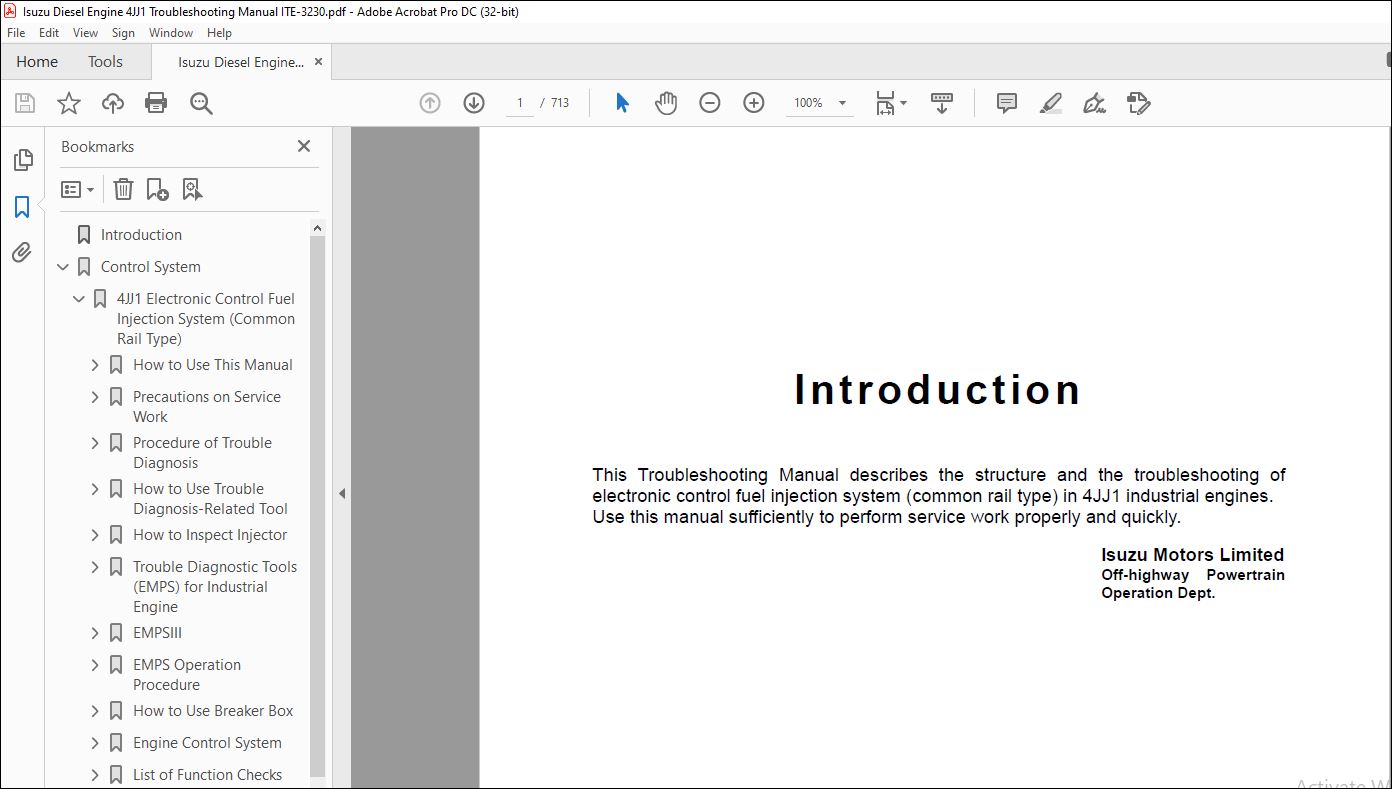The image size is (1392, 789).
Task: Close the Bookmarks panel
Action: pos(304,146)
